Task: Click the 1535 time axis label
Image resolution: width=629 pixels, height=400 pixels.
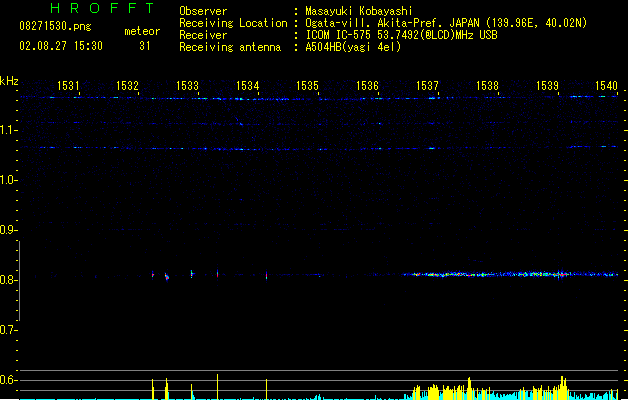Action: 307,85
